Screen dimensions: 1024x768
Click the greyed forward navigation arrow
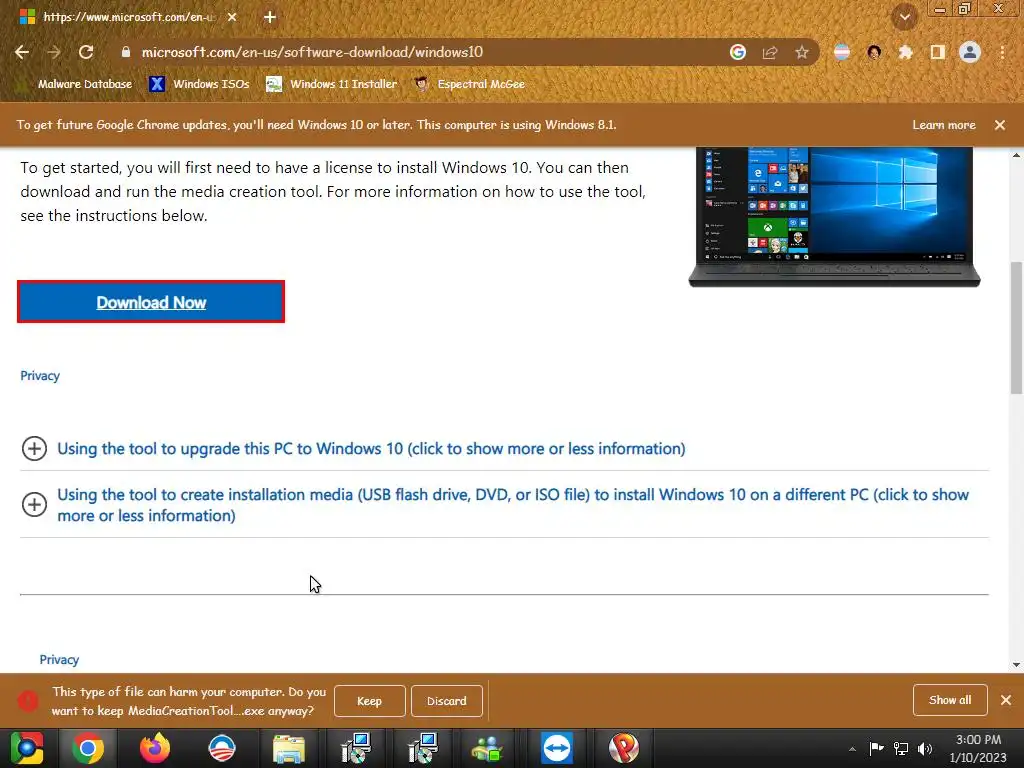point(54,52)
